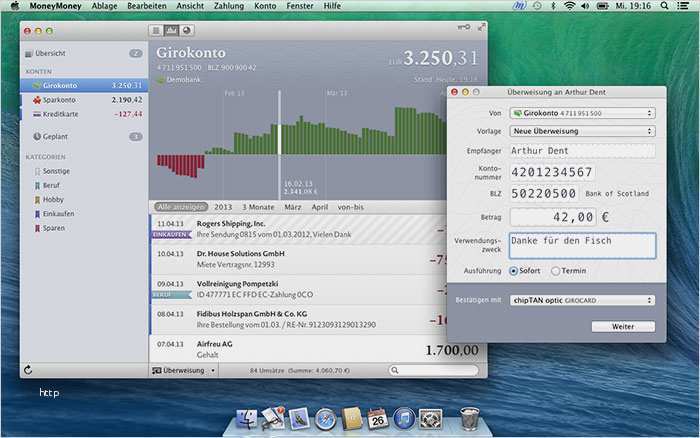The width and height of the screenshot is (700, 438).
Task: Open the Überweisung dropdown in bottom bar
Action: (183, 370)
